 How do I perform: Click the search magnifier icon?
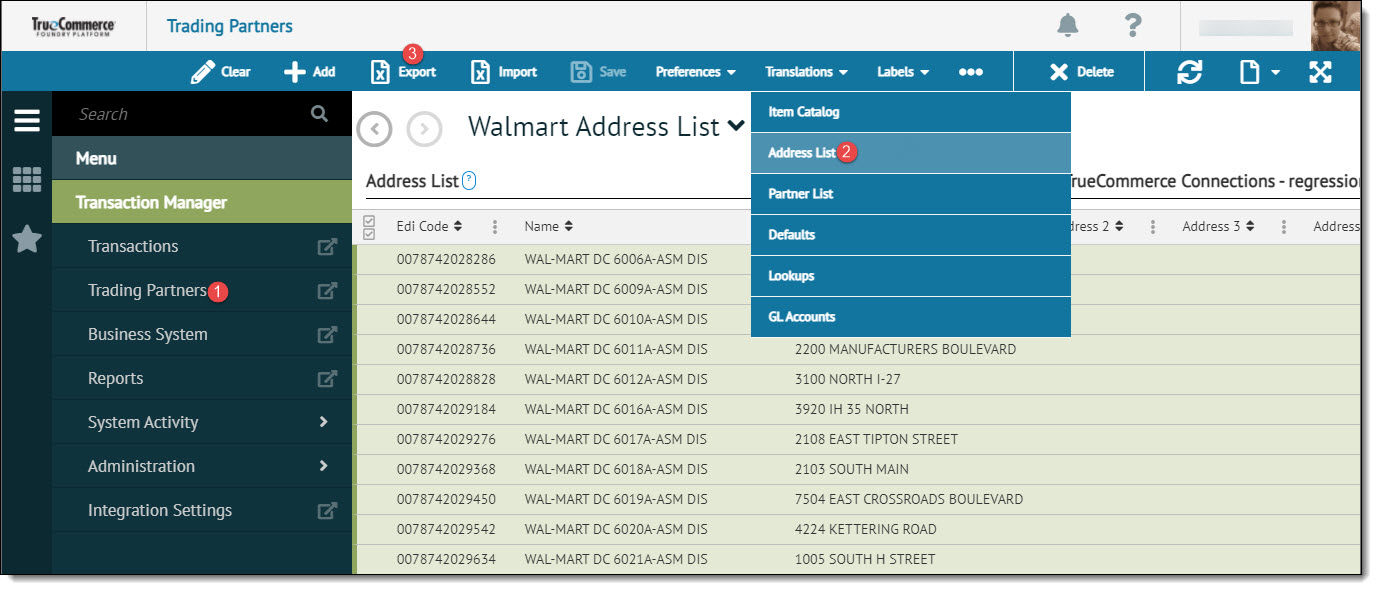[x=319, y=114]
